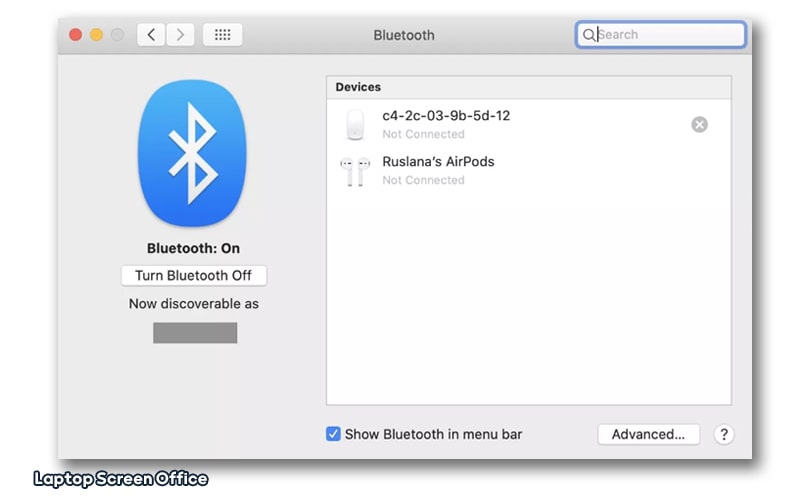Open help with the question mark button
800x500 pixels.
[723, 434]
